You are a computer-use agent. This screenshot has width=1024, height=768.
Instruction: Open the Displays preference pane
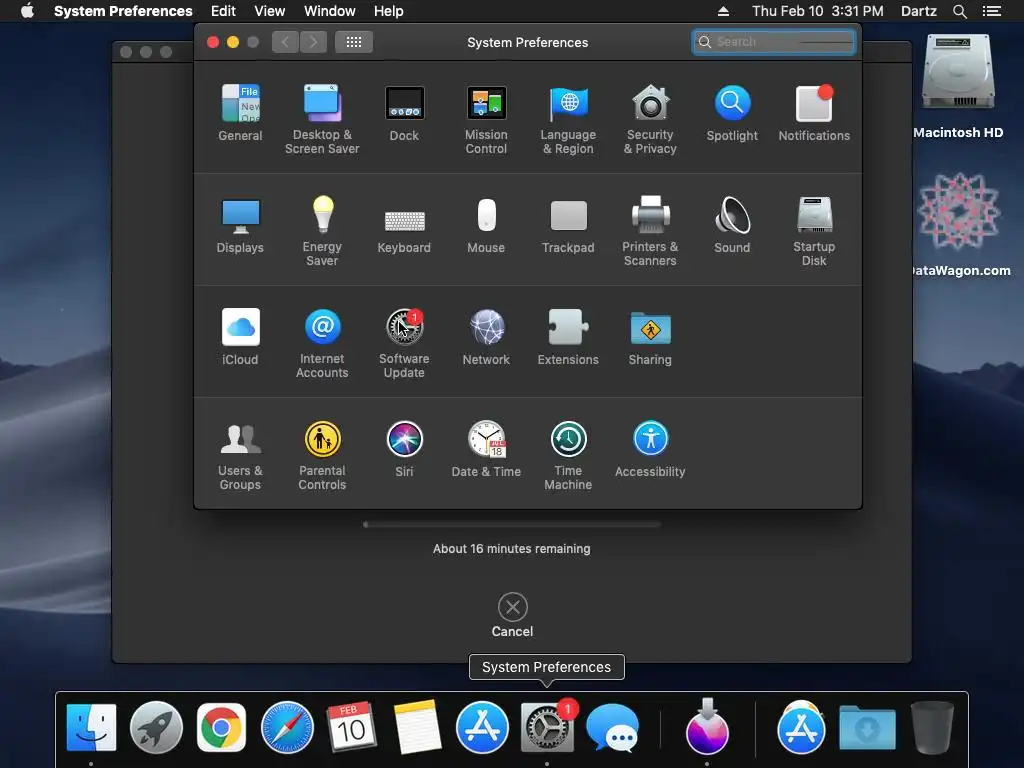tap(240, 225)
